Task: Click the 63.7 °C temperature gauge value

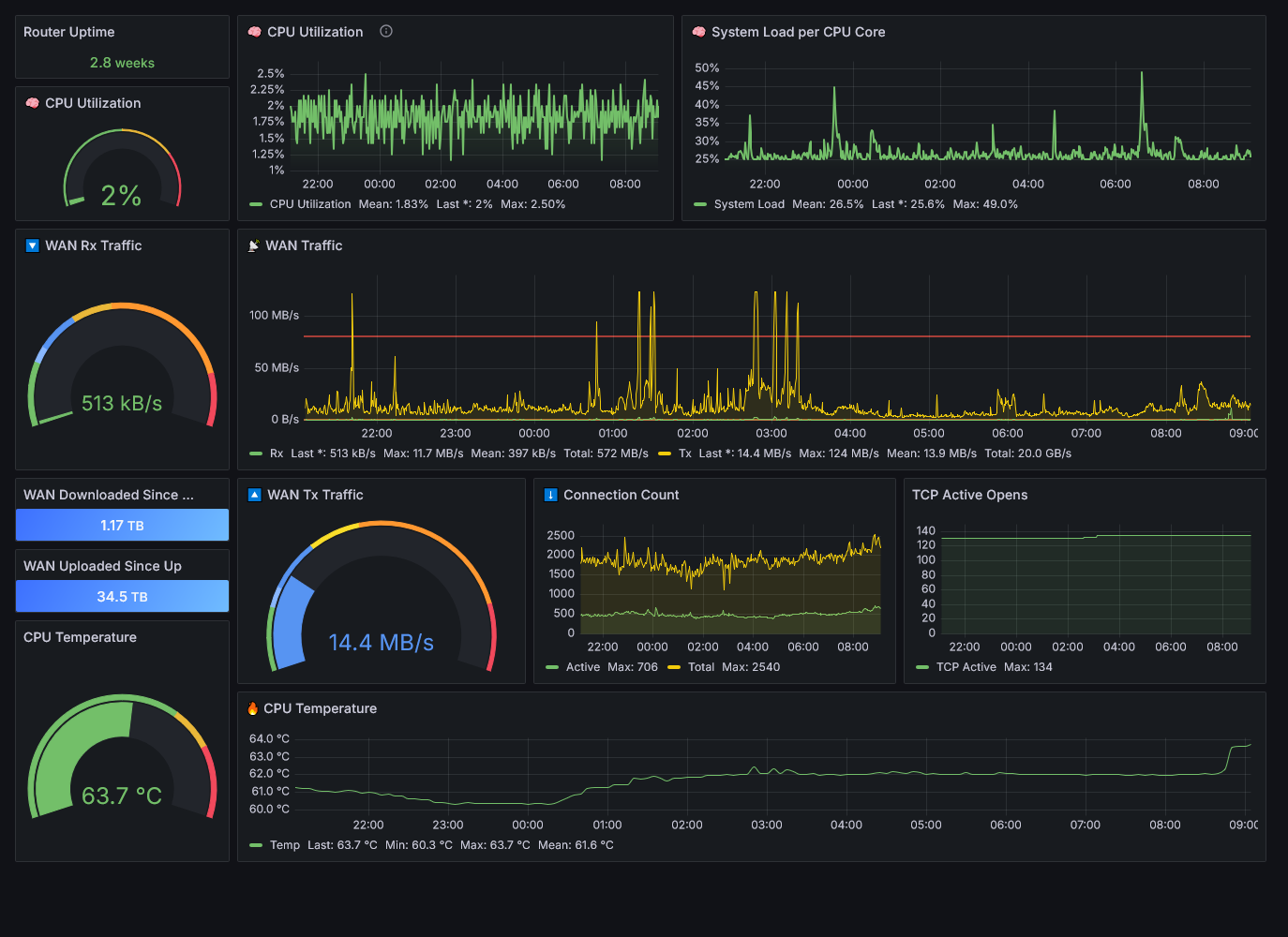Action: (x=122, y=796)
